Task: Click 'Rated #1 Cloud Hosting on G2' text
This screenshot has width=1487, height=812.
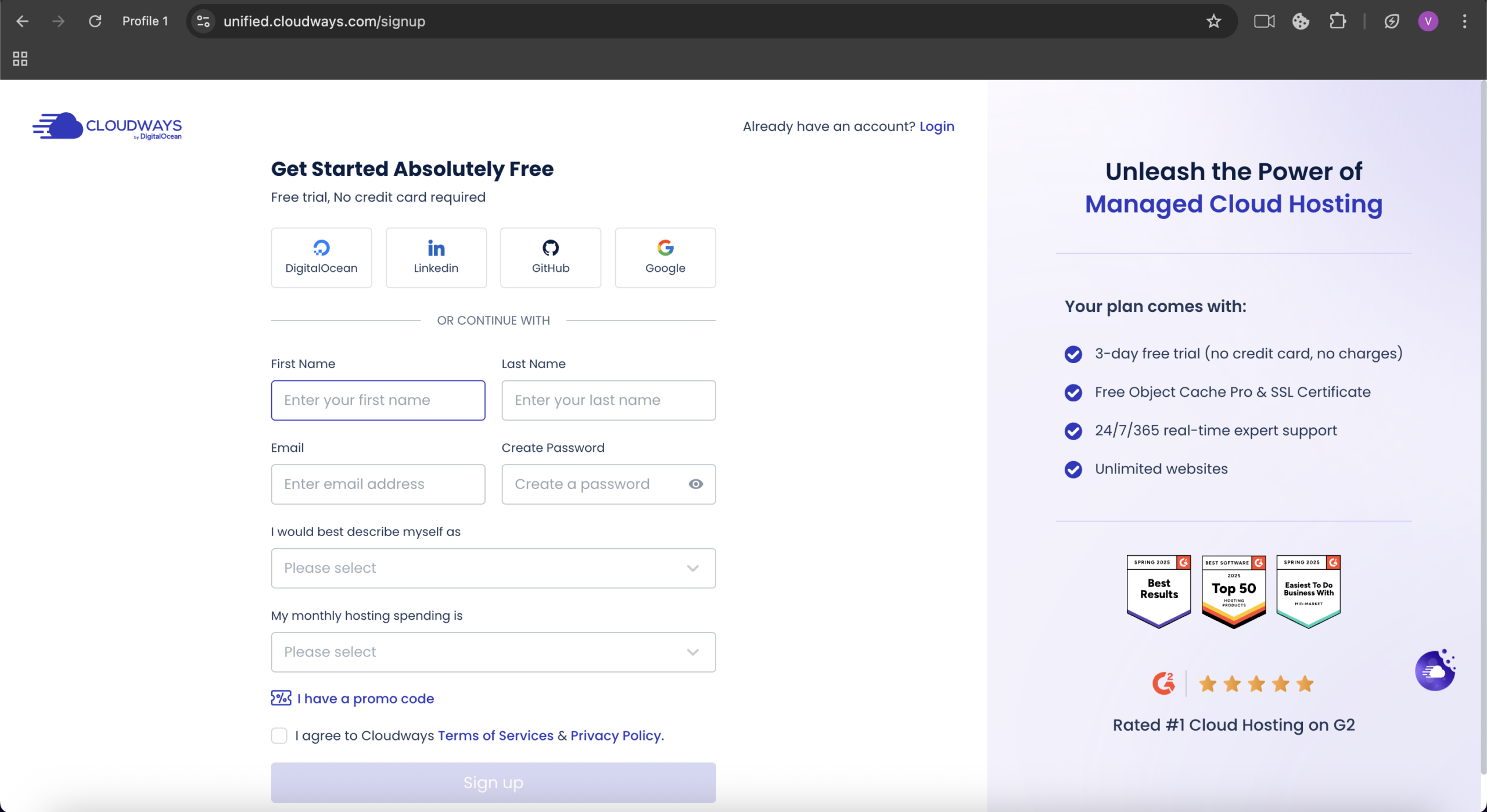Action: pyautogui.click(x=1234, y=724)
